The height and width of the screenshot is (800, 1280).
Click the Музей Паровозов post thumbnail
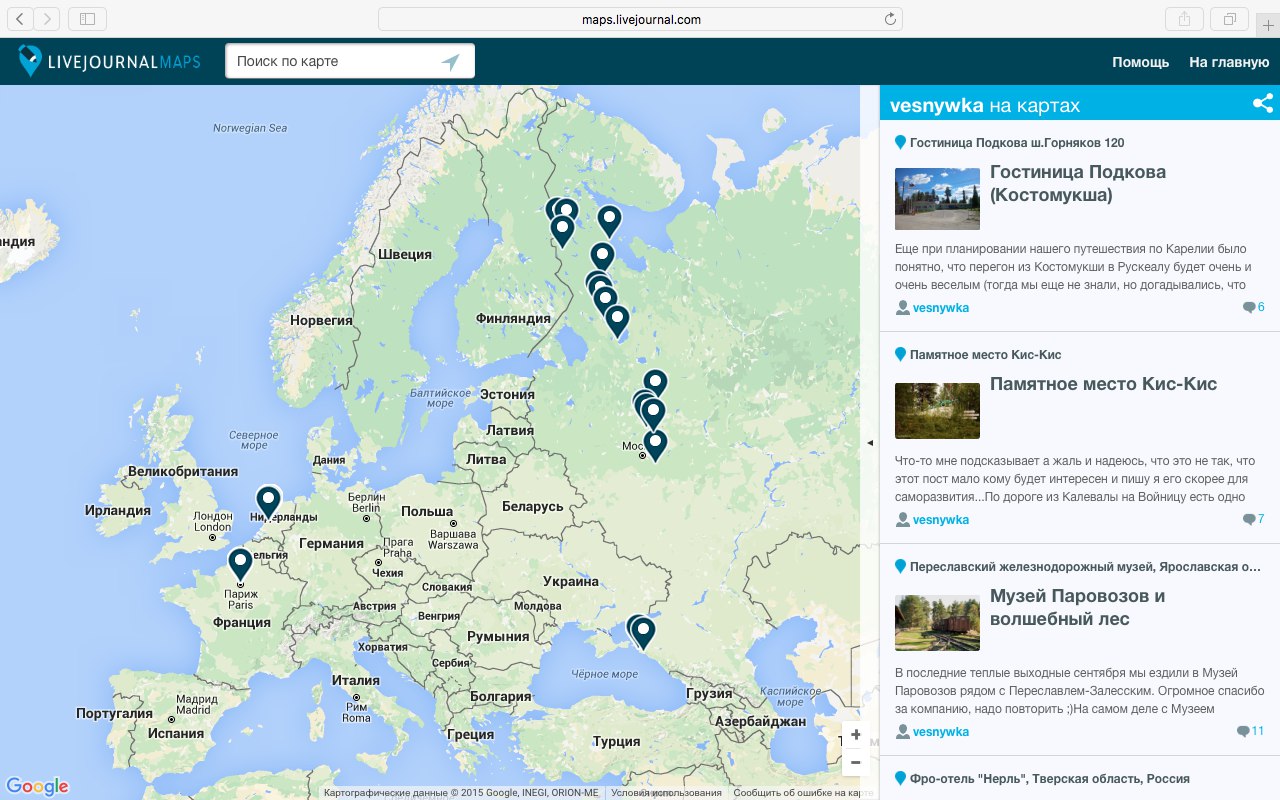point(937,623)
